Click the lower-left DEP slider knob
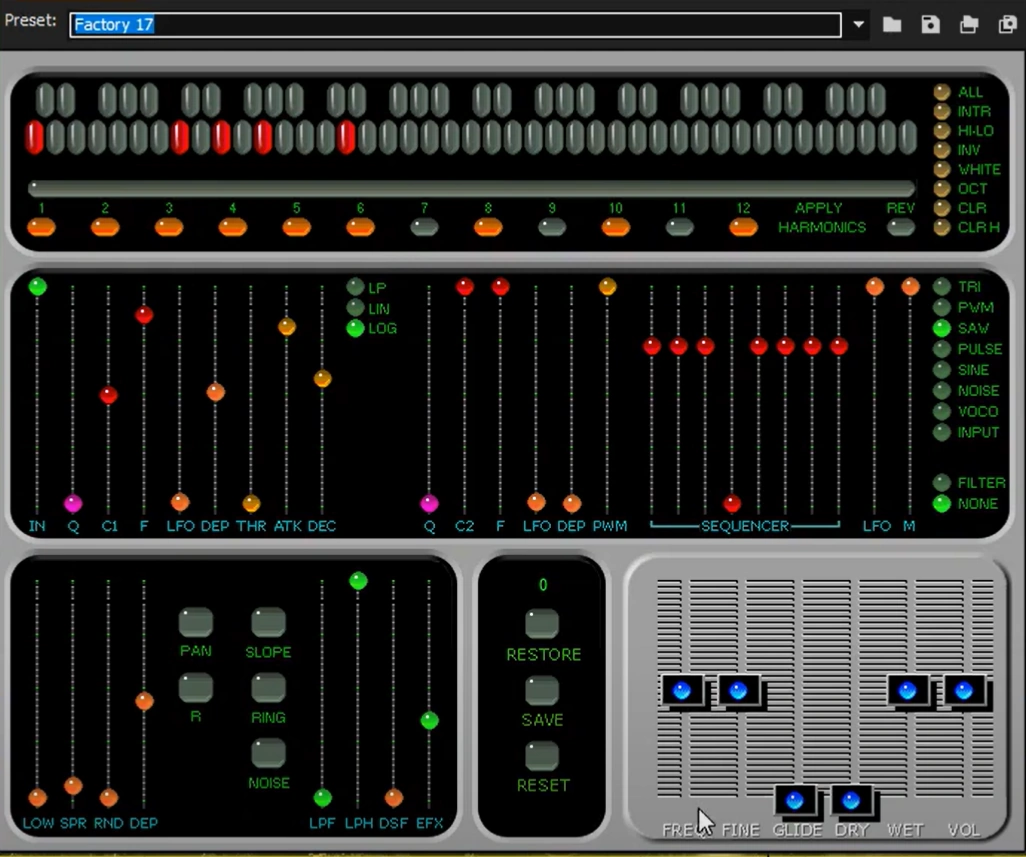This screenshot has height=857, width=1026. [x=144, y=701]
